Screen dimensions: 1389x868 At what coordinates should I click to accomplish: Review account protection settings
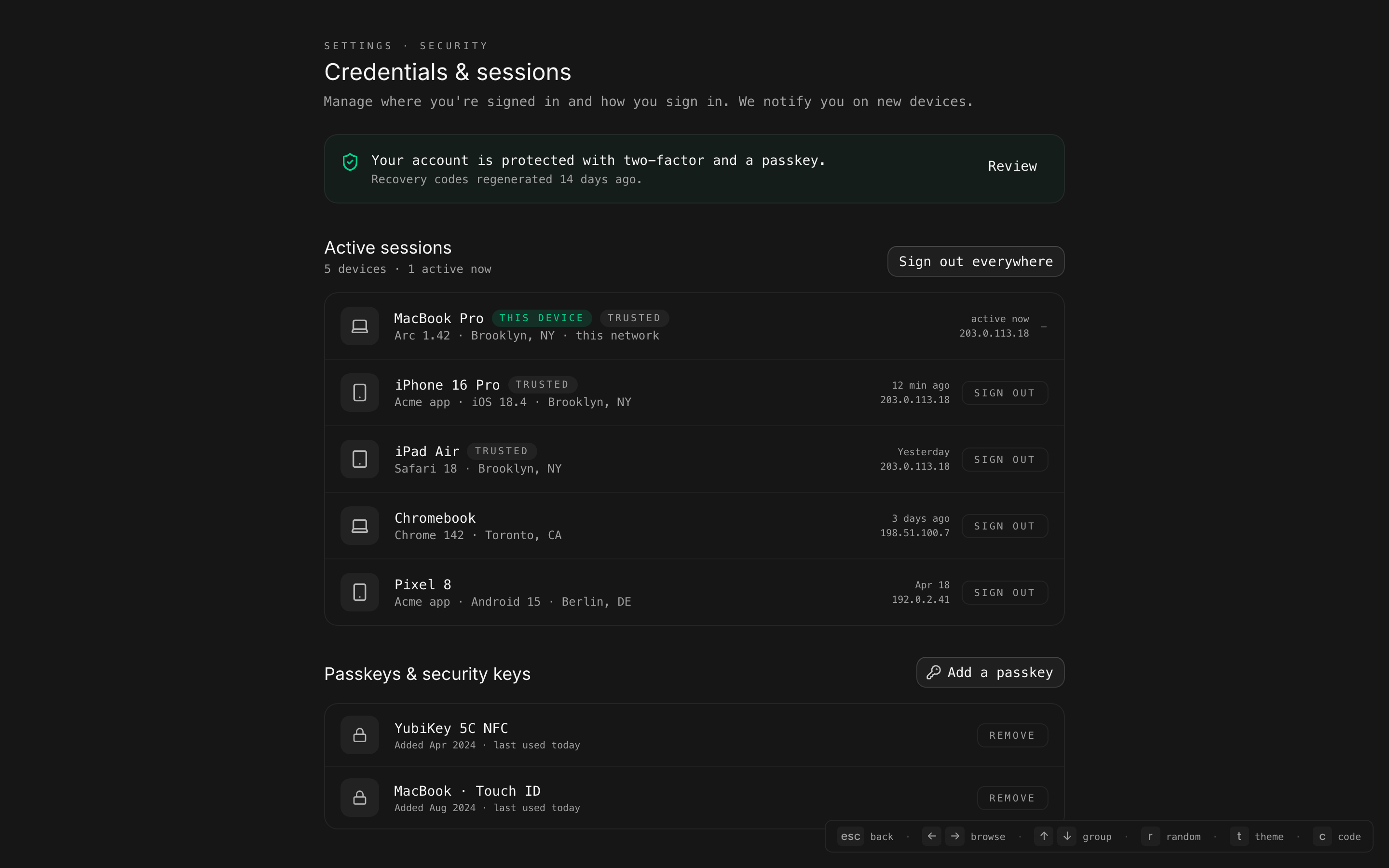[x=1012, y=166]
